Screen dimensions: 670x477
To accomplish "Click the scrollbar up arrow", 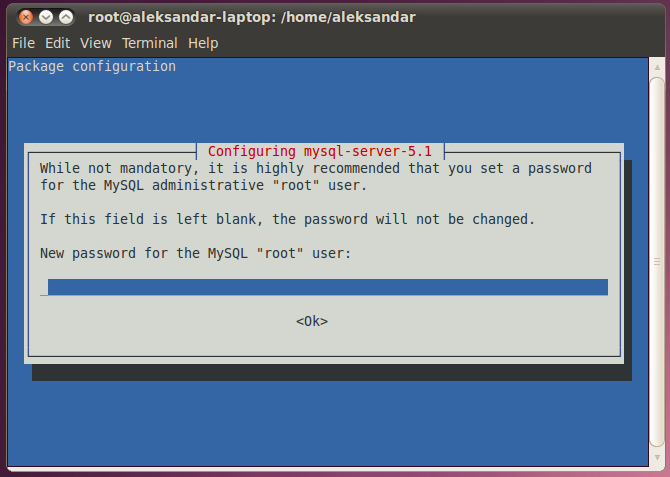I will pyautogui.click(x=657, y=68).
